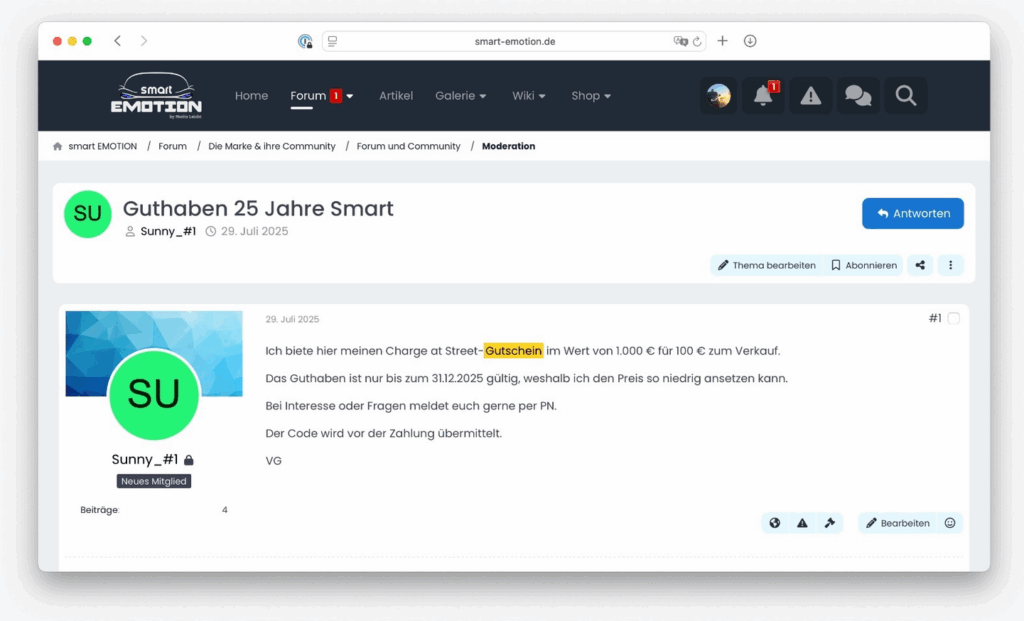Click the moderation warning triangle in header
This screenshot has width=1024, height=621.
pyautogui.click(x=810, y=96)
